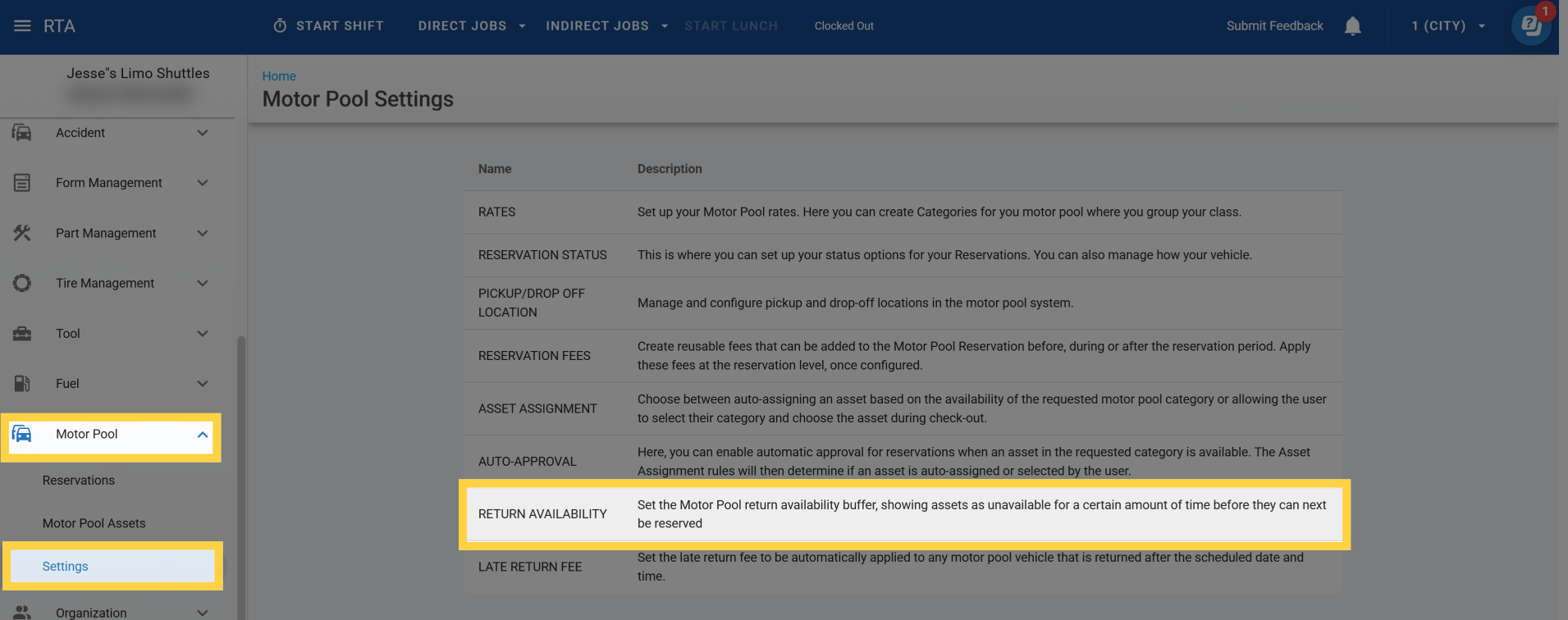Viewport: 1568px width, 620px height.
Task: Open the 1 (CITY) facility dropdown
Action: point(1447,26)
